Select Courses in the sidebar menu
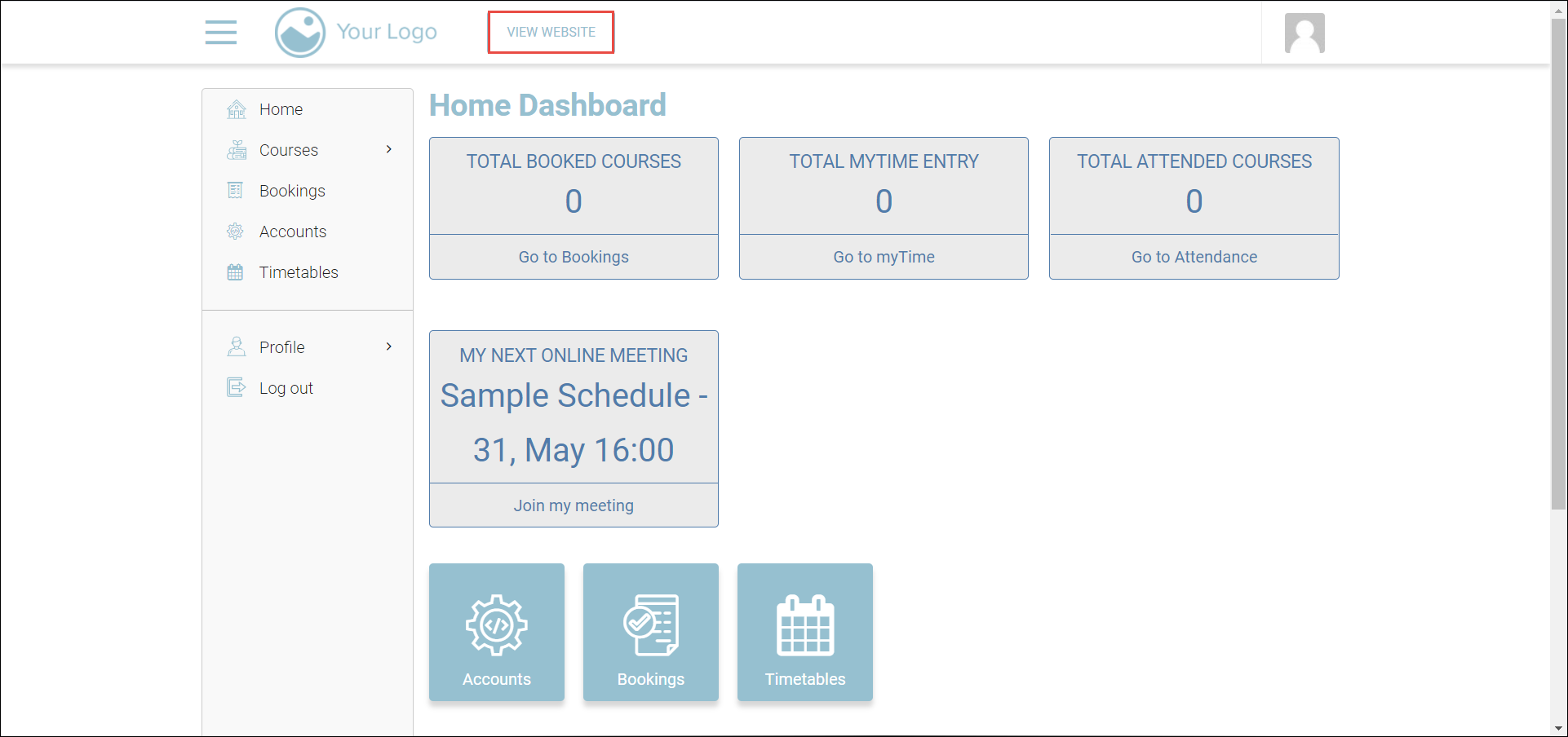Image resolution: width=1568 pixels, height=737 pixels. click(288, 150)
